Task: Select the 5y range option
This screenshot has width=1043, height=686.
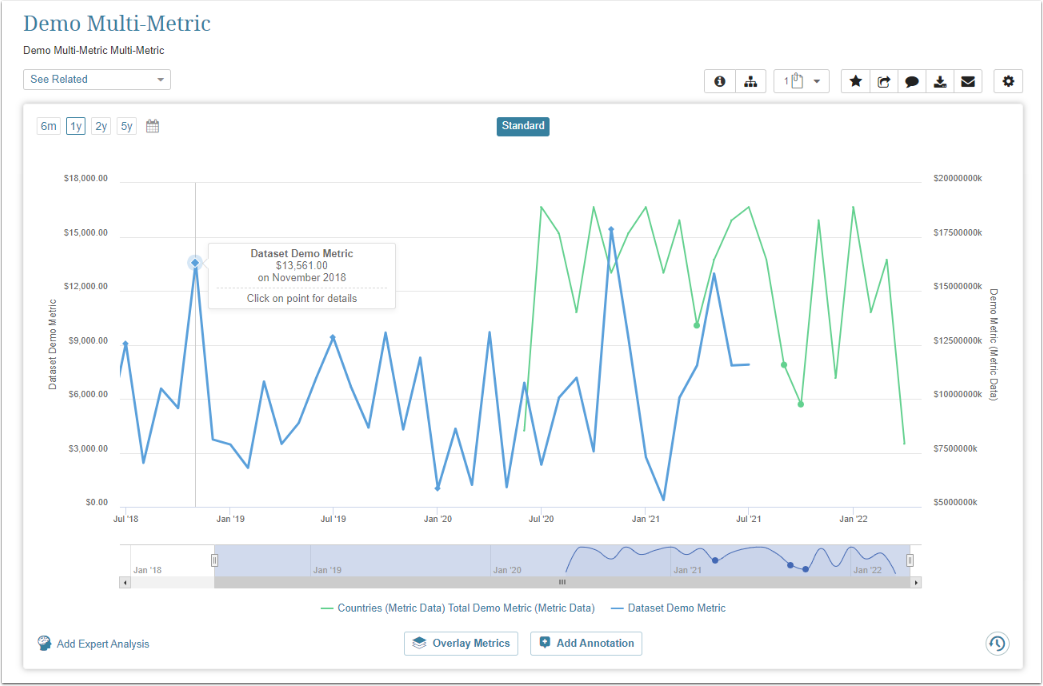Action: [127, 126]
